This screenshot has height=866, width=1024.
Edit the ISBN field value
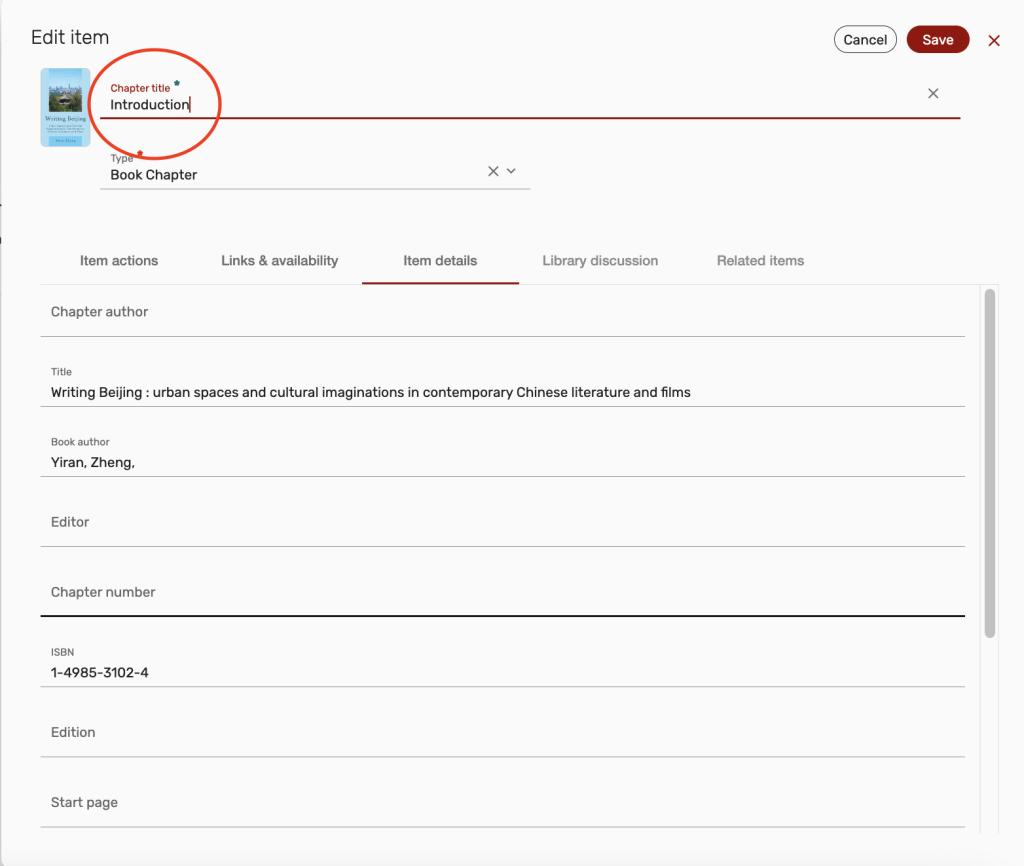point(500,673)
